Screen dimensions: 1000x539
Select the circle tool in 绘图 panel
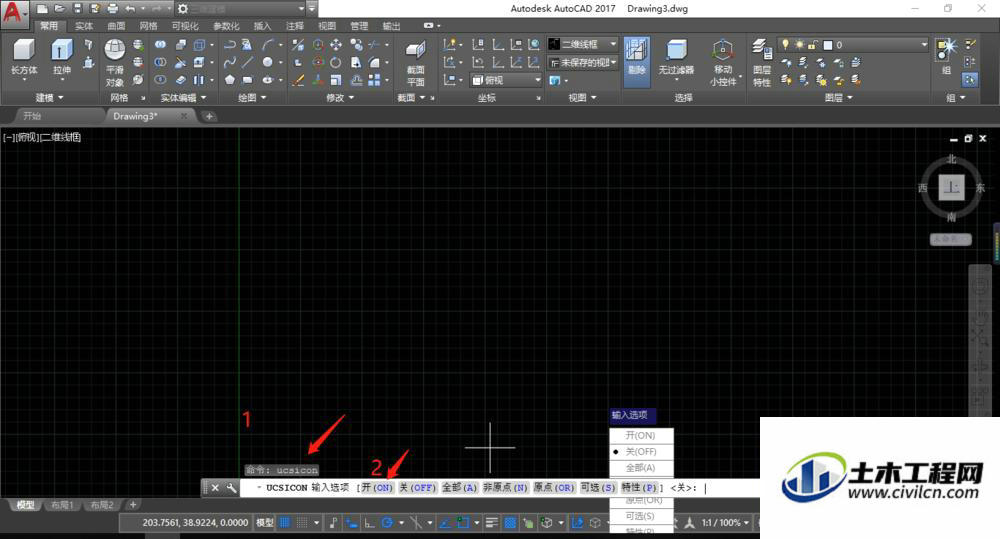click(x=268, y=62)
